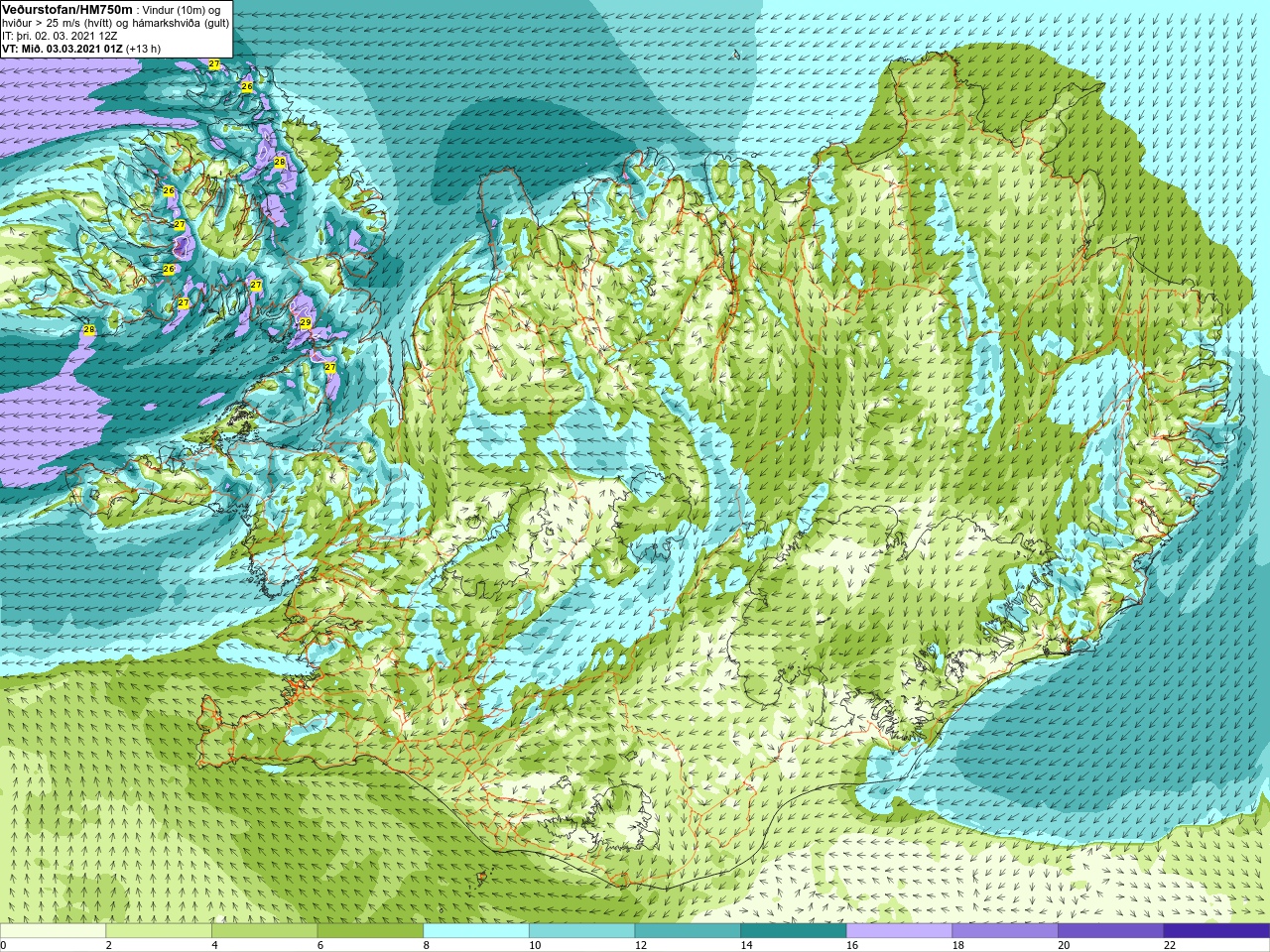Click the legend tick label "18"
The width and height of the screenshot is (1270, 952).
click(957, 946)
